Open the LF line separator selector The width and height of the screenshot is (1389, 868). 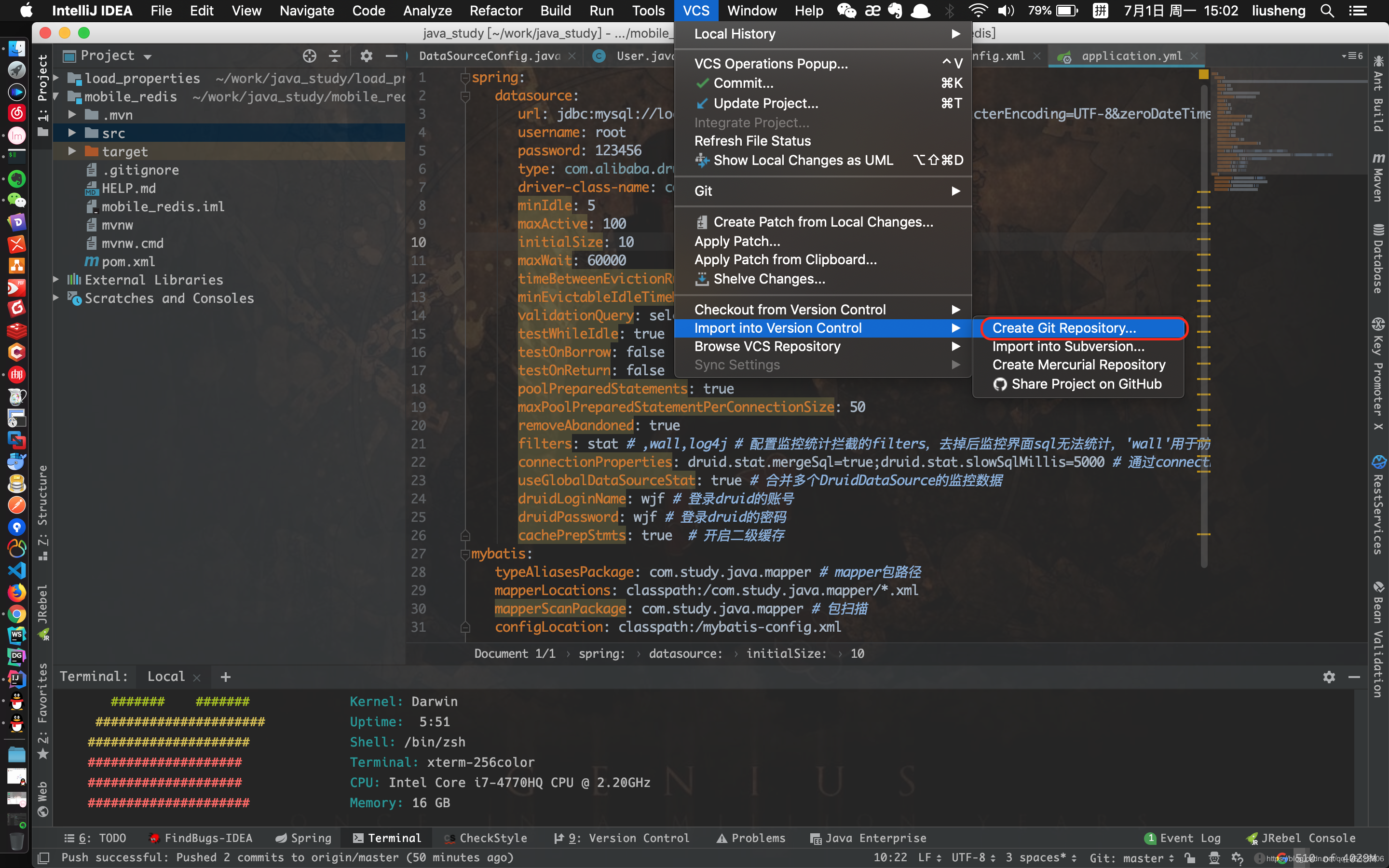click(x=929, y=858)
